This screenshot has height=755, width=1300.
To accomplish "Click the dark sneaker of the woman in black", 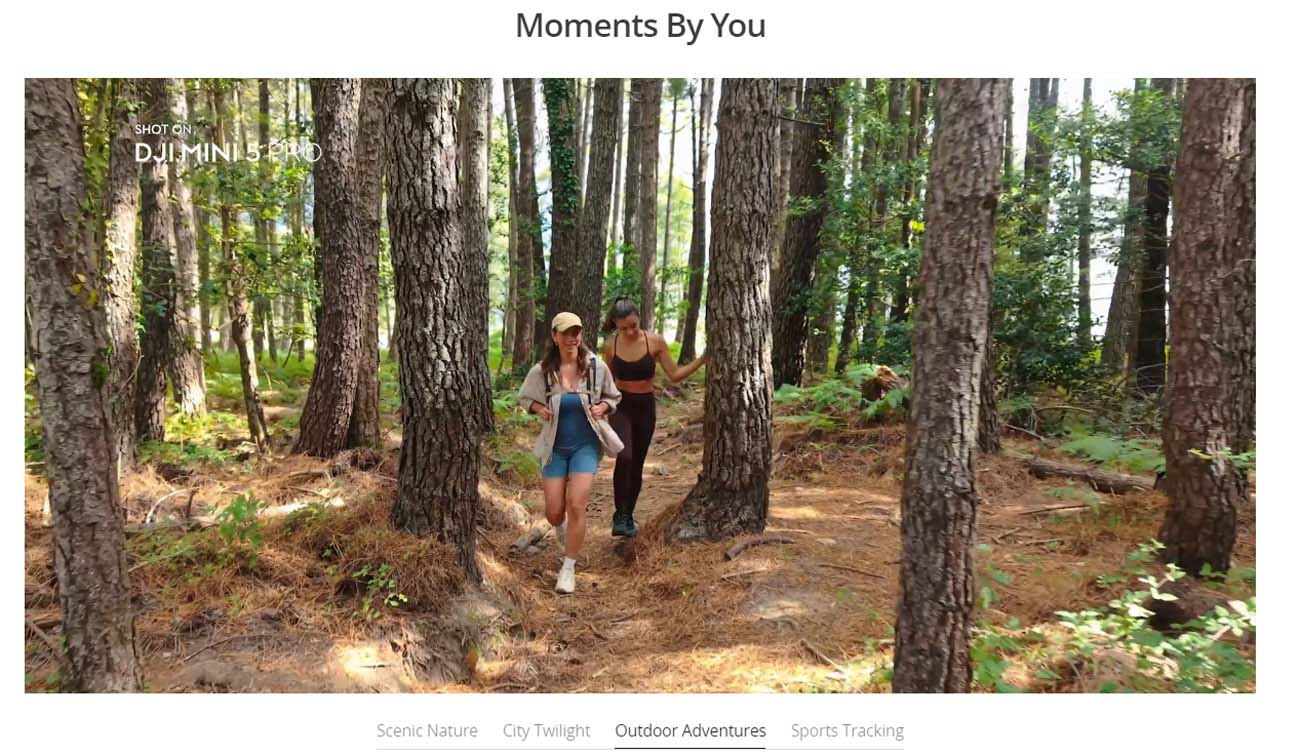I will point(623,523).
